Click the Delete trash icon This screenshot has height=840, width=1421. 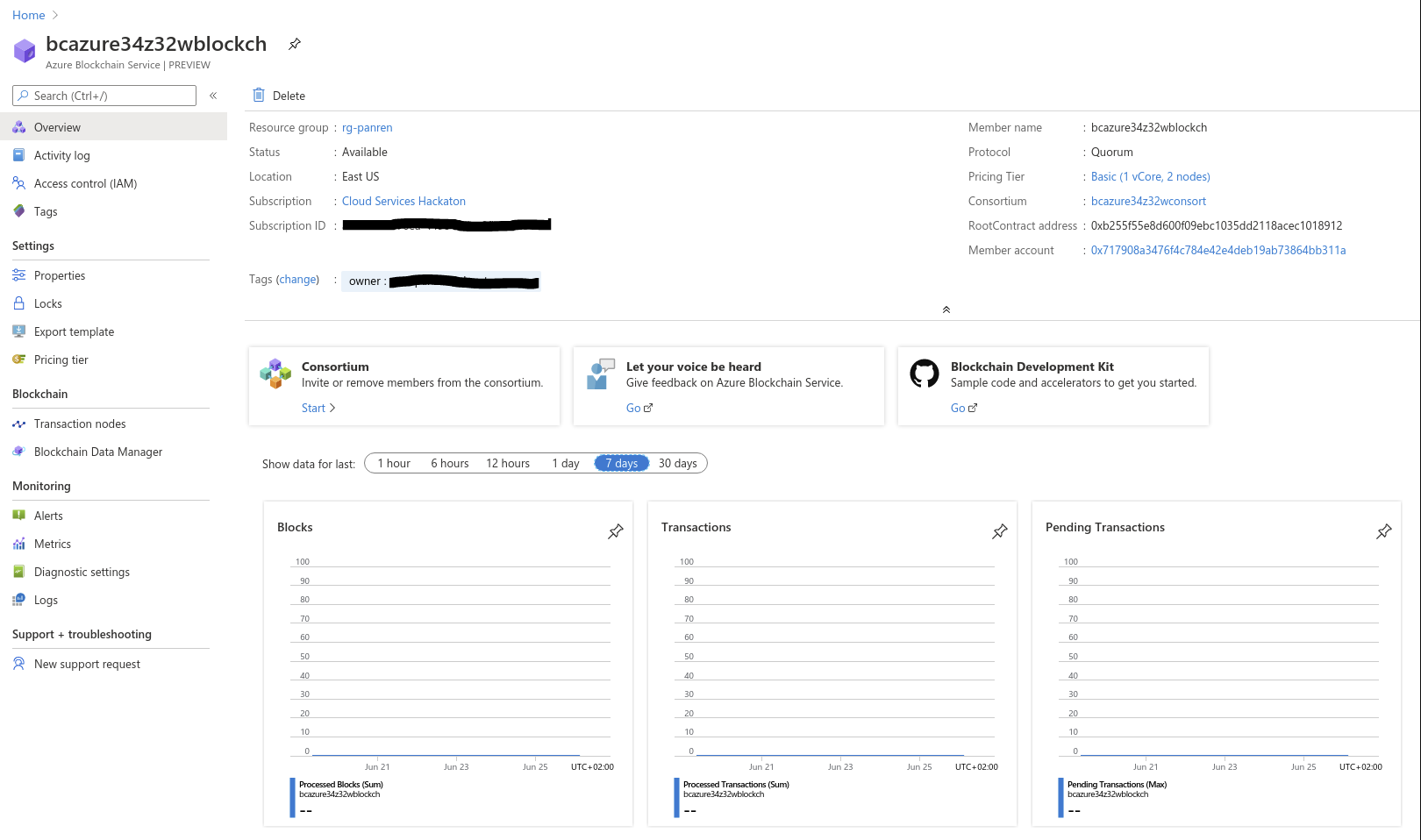(x=258, y=95)
